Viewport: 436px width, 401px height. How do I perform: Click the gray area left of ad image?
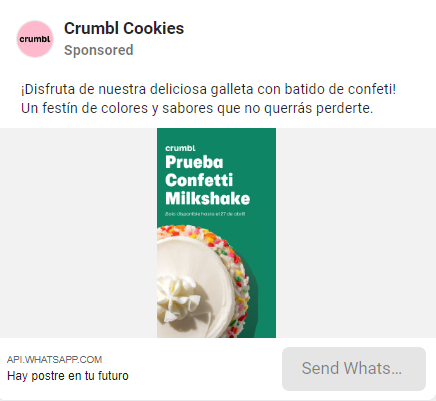78,233
